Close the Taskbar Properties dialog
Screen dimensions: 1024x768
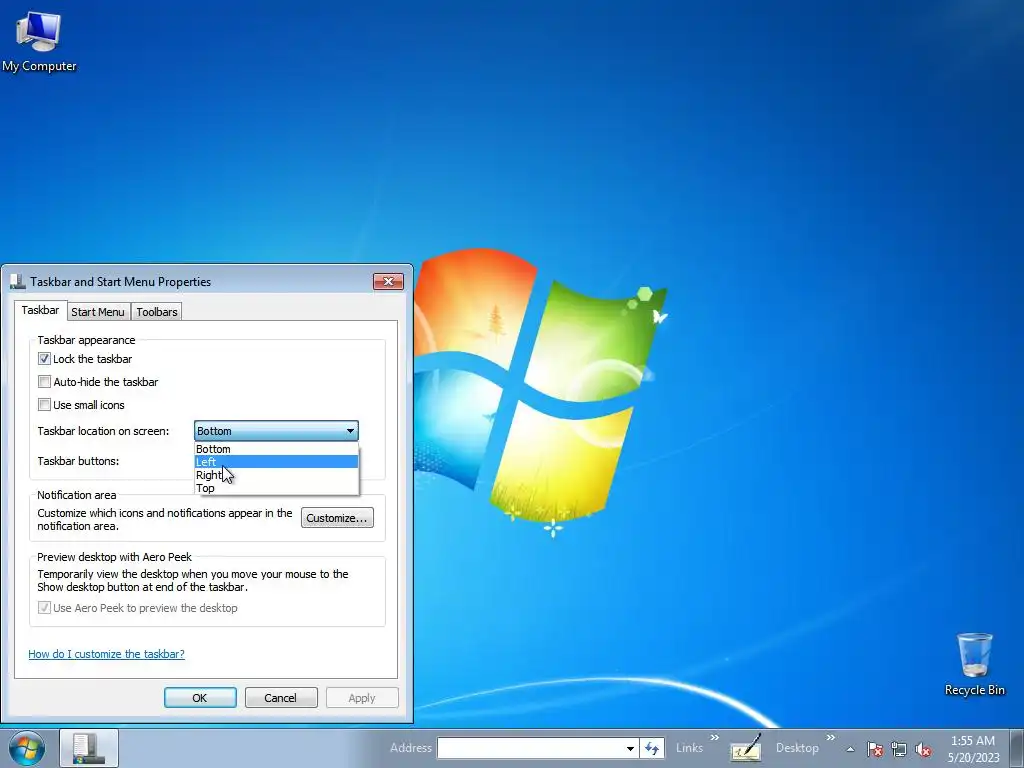[x=389, y=281]
